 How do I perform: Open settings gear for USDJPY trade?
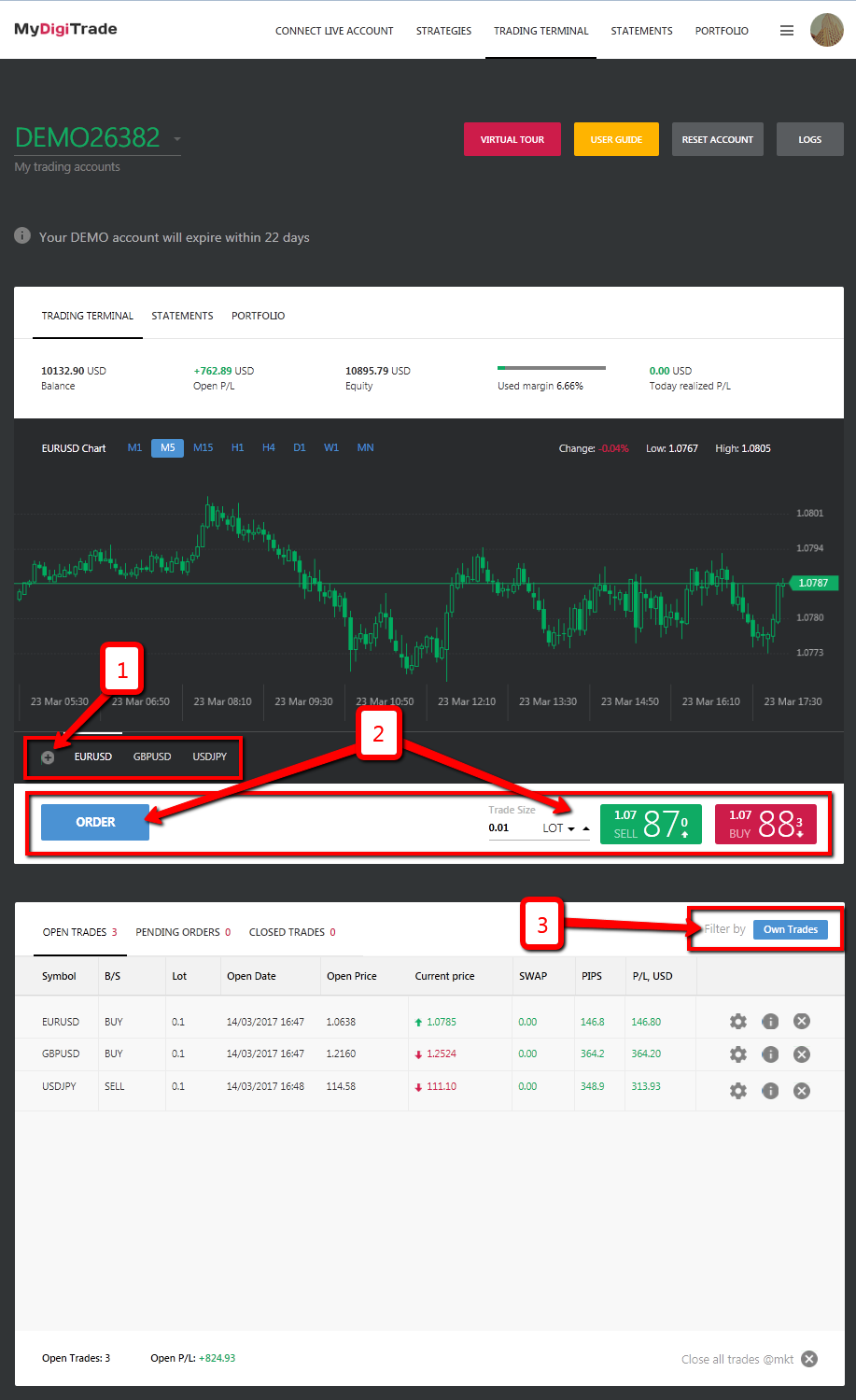click(x=738, y=1091)
